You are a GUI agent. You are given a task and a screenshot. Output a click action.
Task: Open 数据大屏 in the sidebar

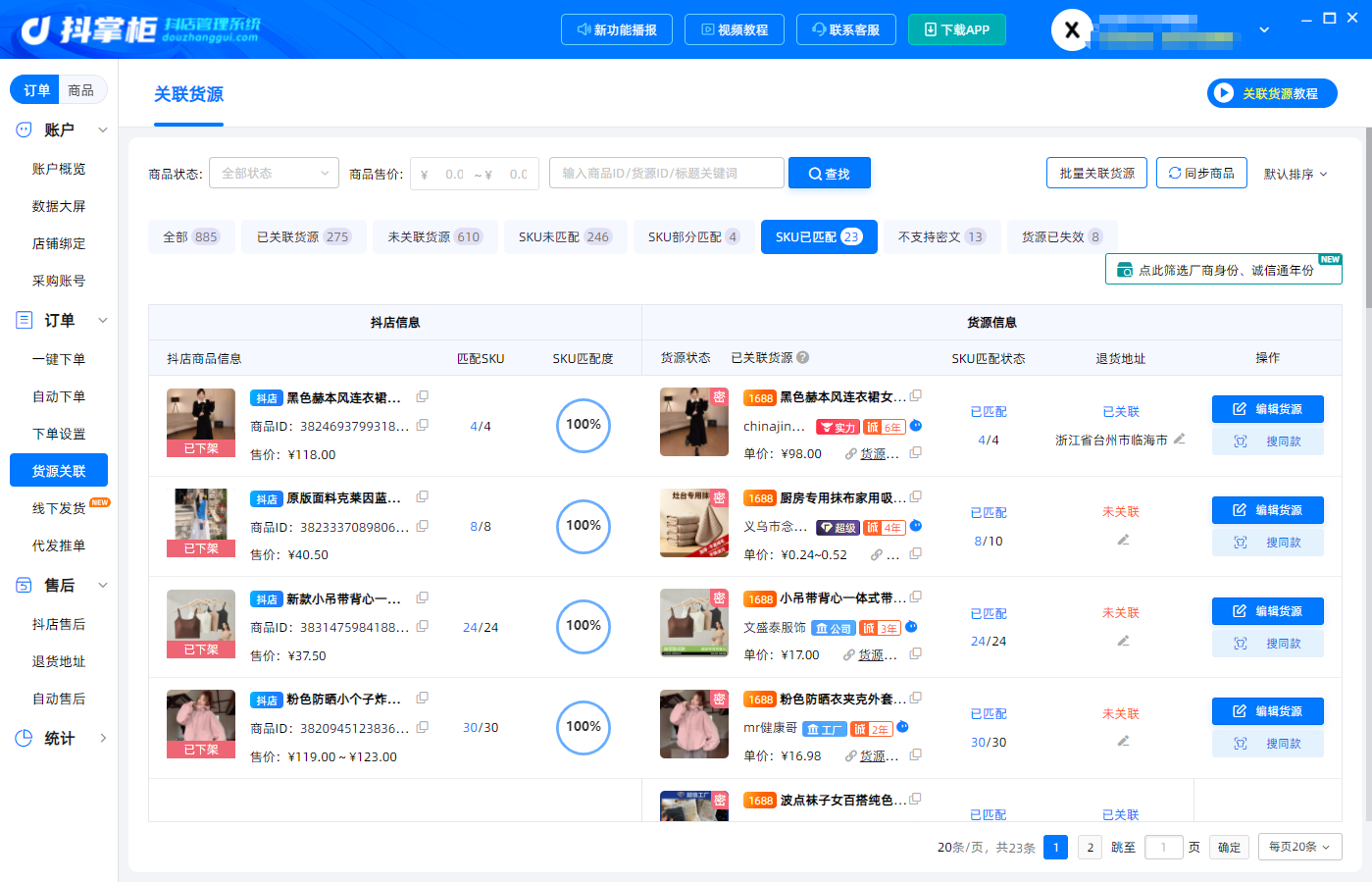[x=59, y=206]
